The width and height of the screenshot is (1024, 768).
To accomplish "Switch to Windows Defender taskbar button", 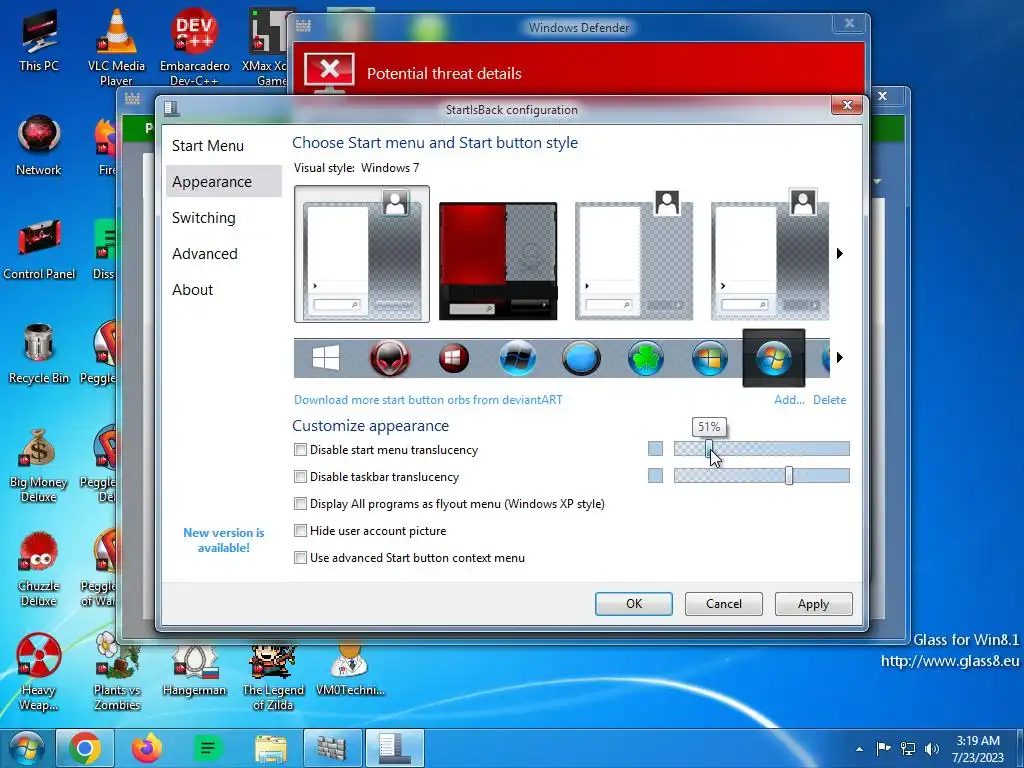I will [x=332, y=748].
